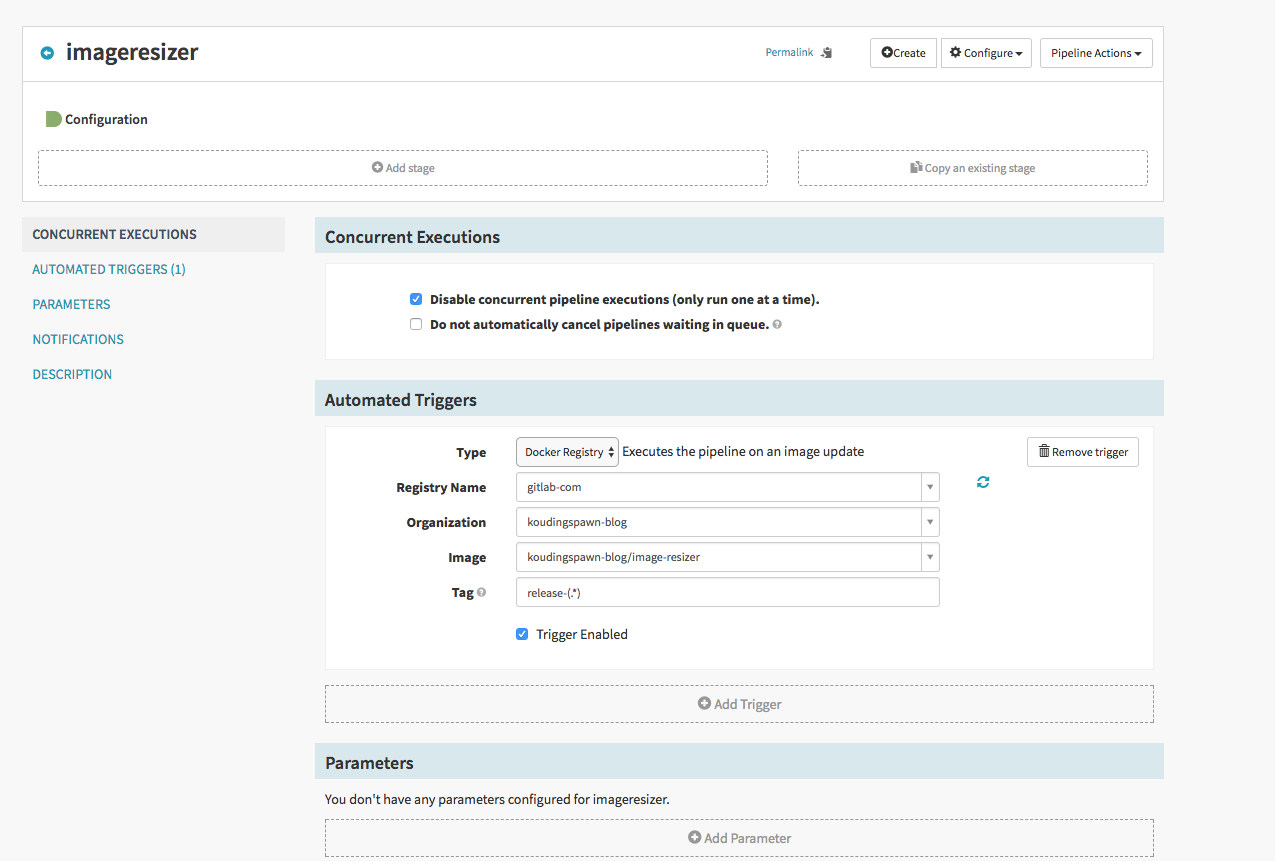
Task: Open help icon for queue cancel option
Action: (777, 325)
